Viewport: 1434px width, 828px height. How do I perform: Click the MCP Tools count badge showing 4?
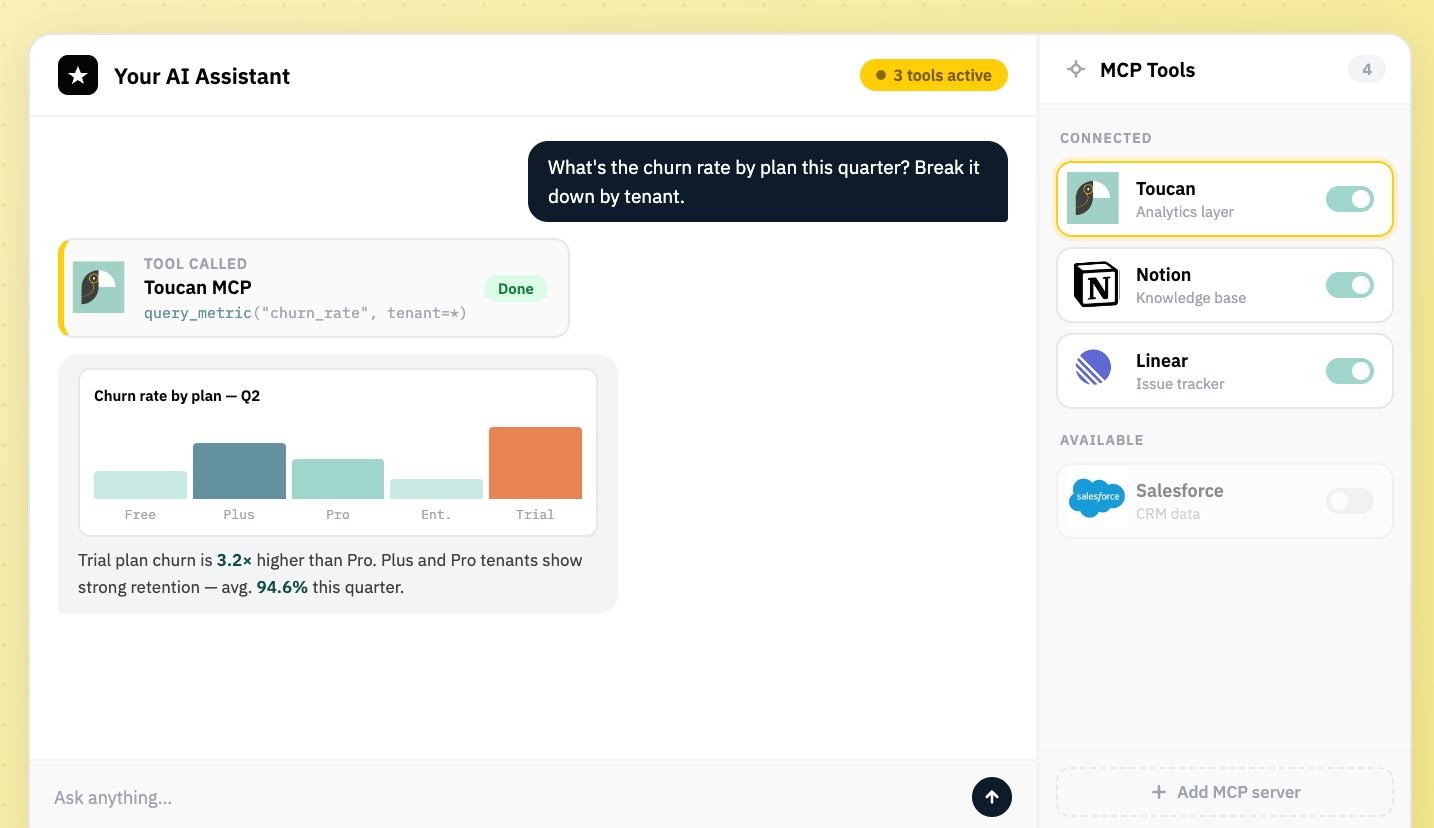1367,70
